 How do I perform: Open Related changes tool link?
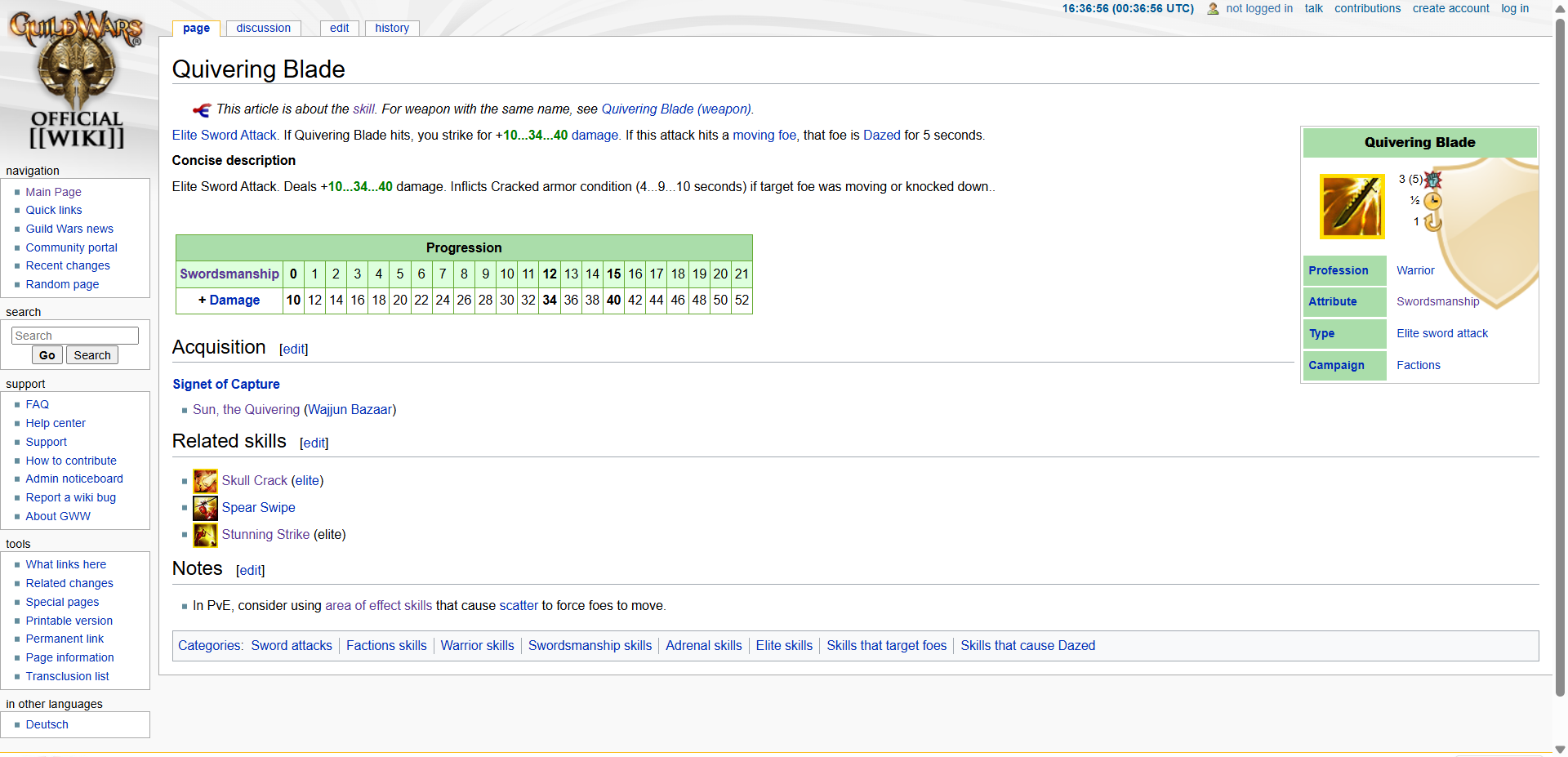coord(69,583)
